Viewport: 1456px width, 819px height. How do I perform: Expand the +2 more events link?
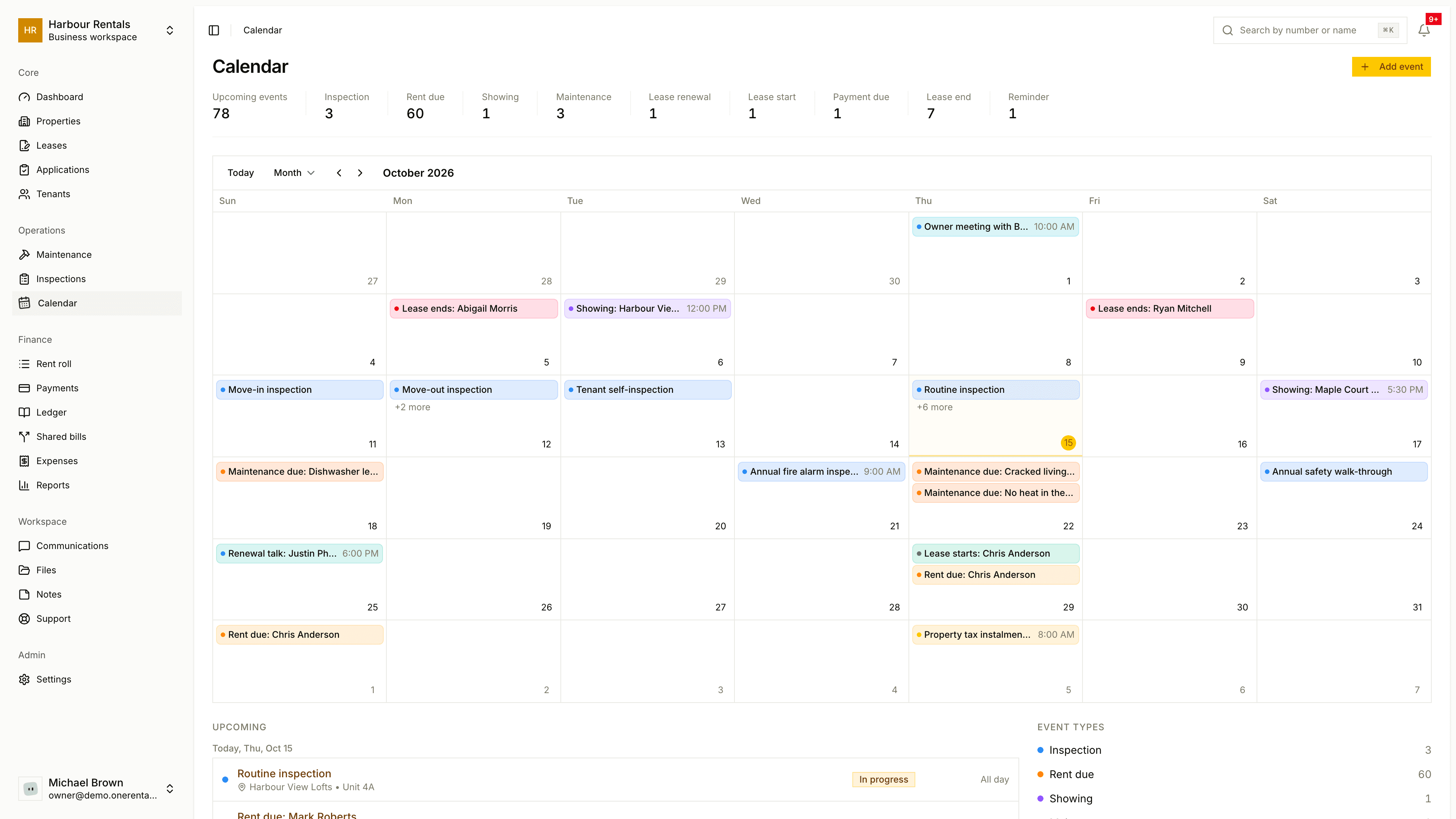(412, 408)
